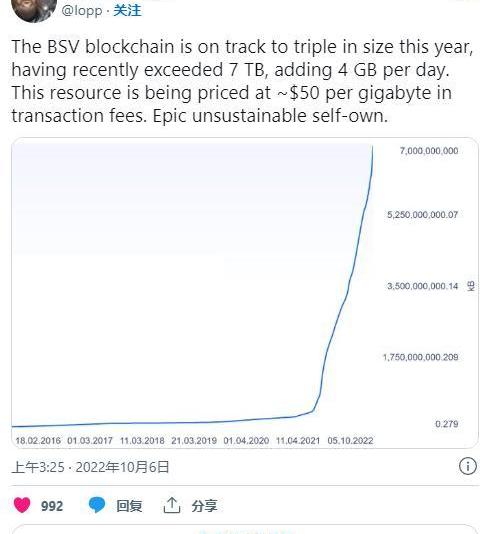
Task: Click the blue reply speech bubble icon
Action: (x=97, y=505)
